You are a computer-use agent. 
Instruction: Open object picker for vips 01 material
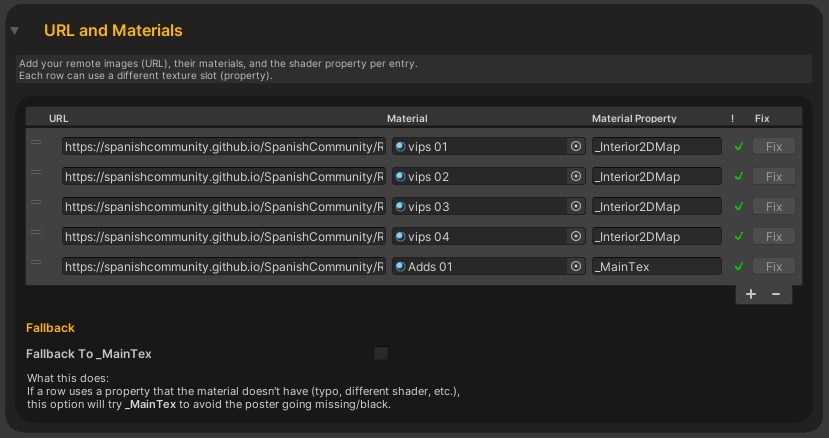pyautogui.click(x=576, y=146)
